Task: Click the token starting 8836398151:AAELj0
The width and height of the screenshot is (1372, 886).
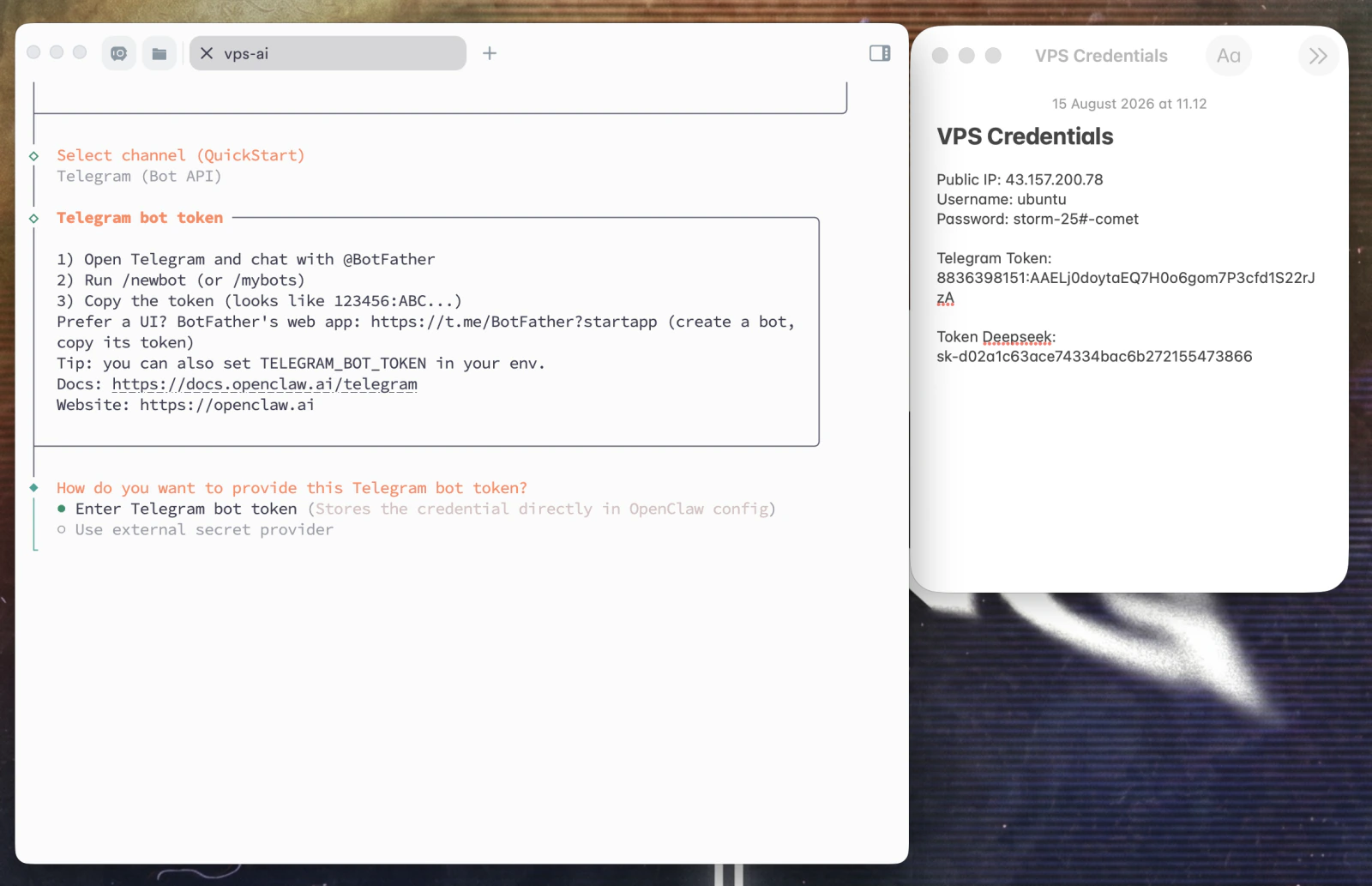Action: 1125,287
